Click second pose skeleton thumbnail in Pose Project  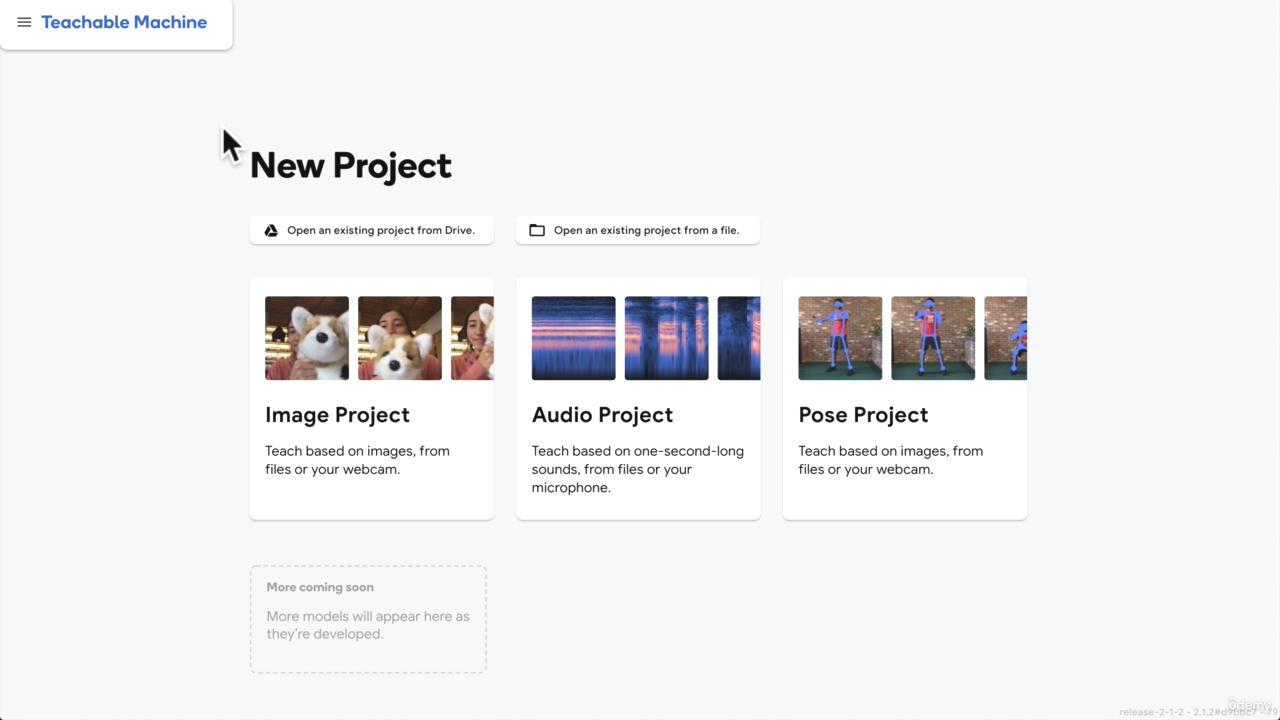(933, 338)
